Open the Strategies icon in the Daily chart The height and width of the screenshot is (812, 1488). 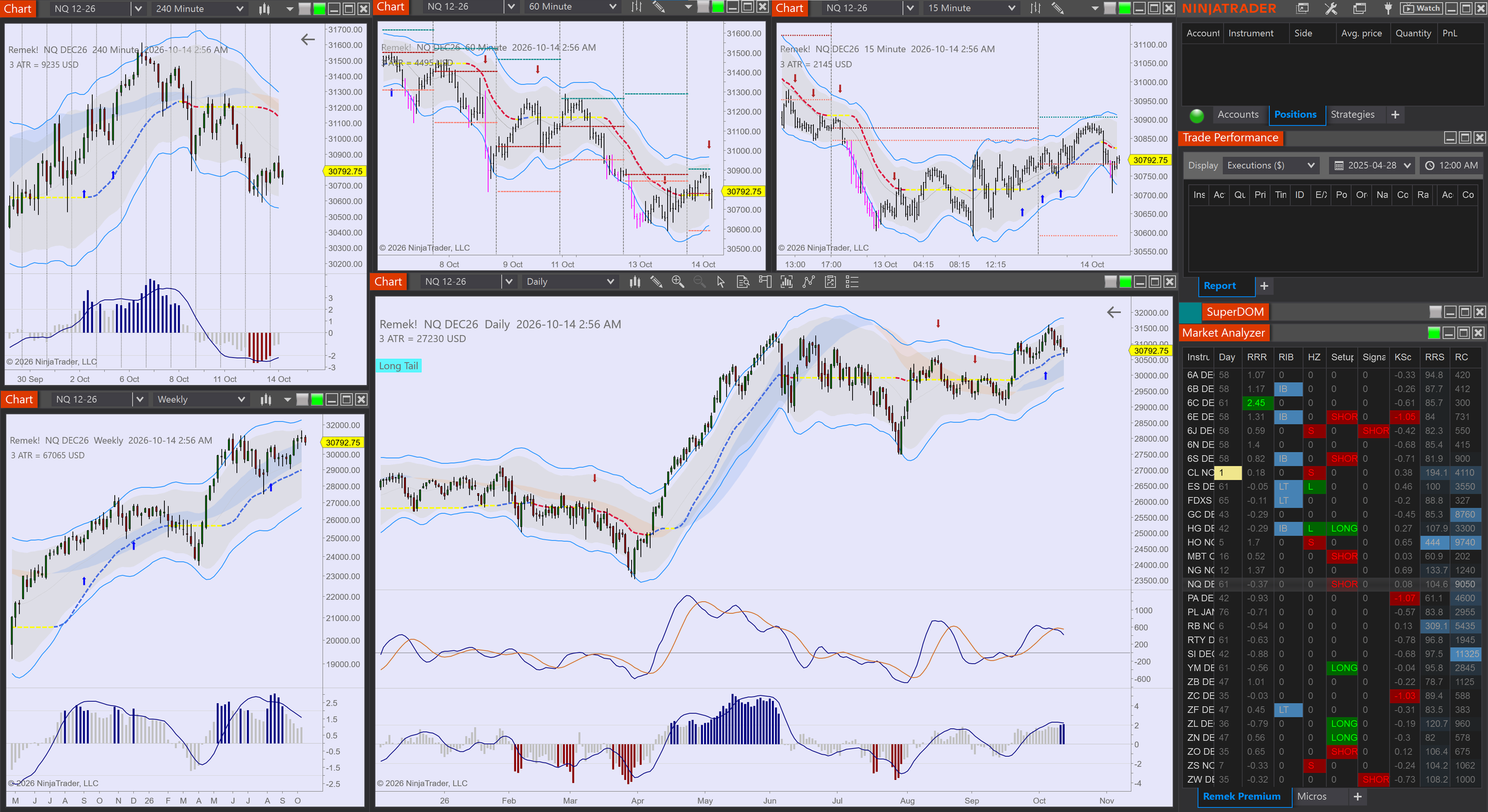click(808, 282)
